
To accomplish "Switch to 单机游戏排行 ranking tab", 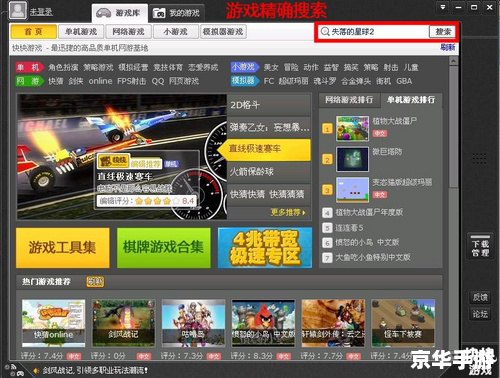I will point(411,100).
